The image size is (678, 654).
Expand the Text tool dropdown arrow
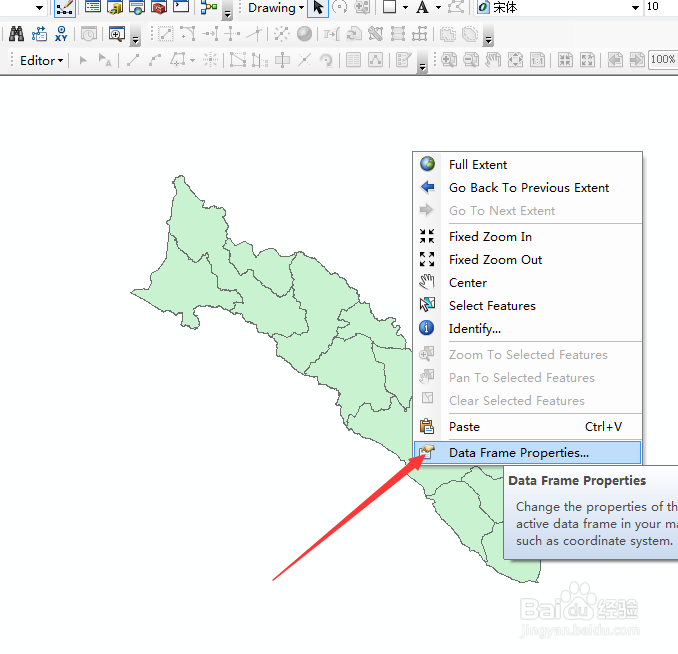[x=438, y=7]
